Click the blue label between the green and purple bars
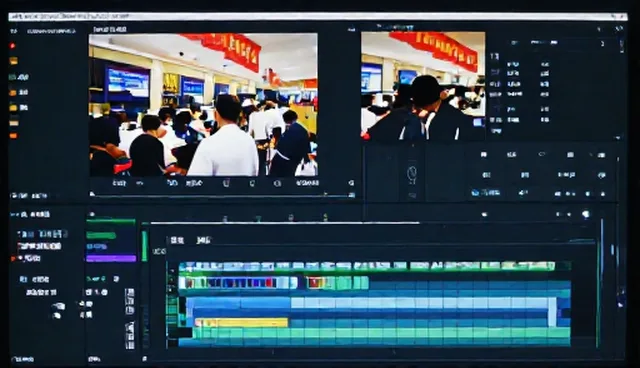The width and height of the screenshot is (640, 368). click(97, 246)
